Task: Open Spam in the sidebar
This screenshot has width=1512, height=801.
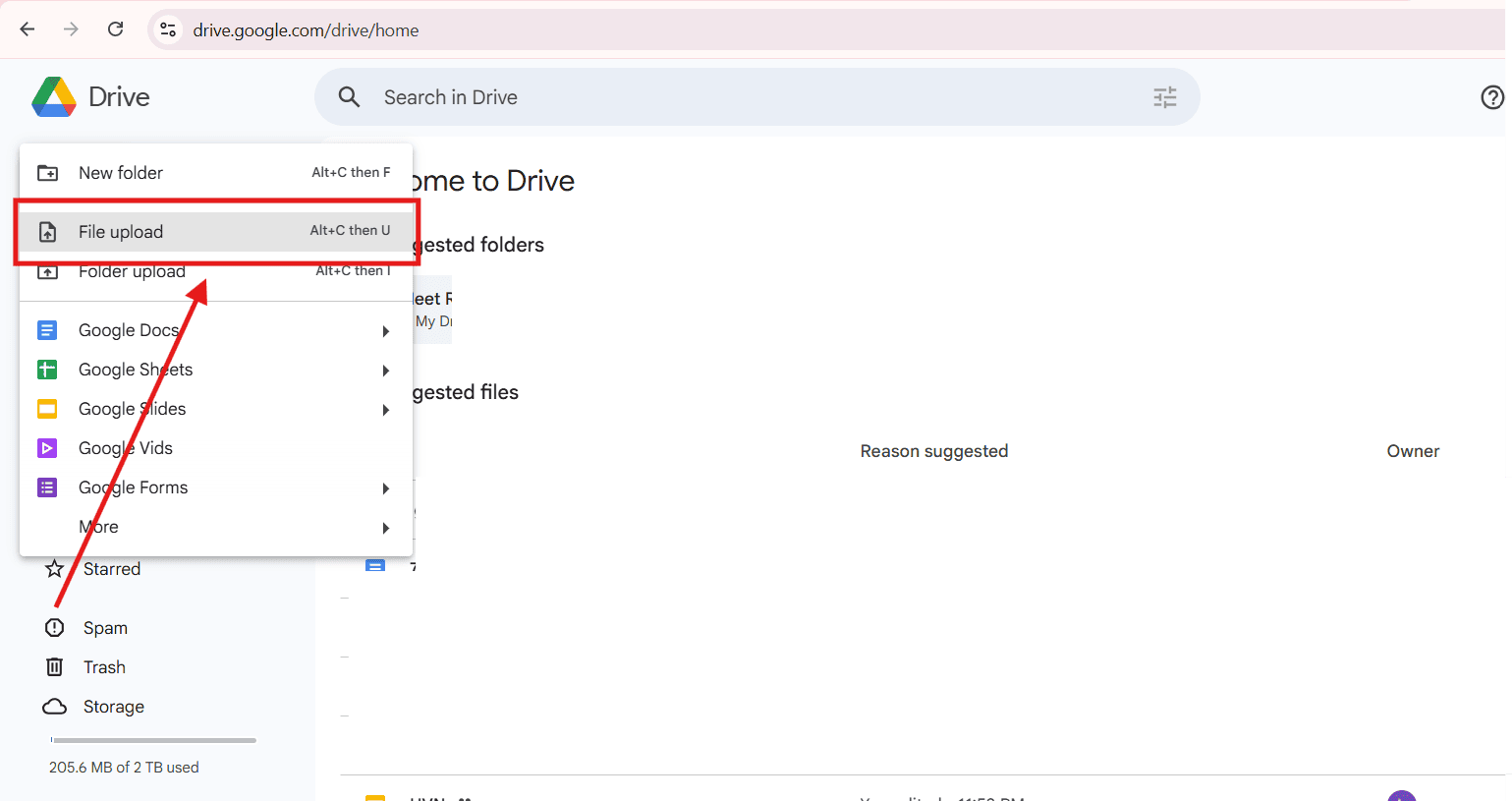Action: coord(105,628)
